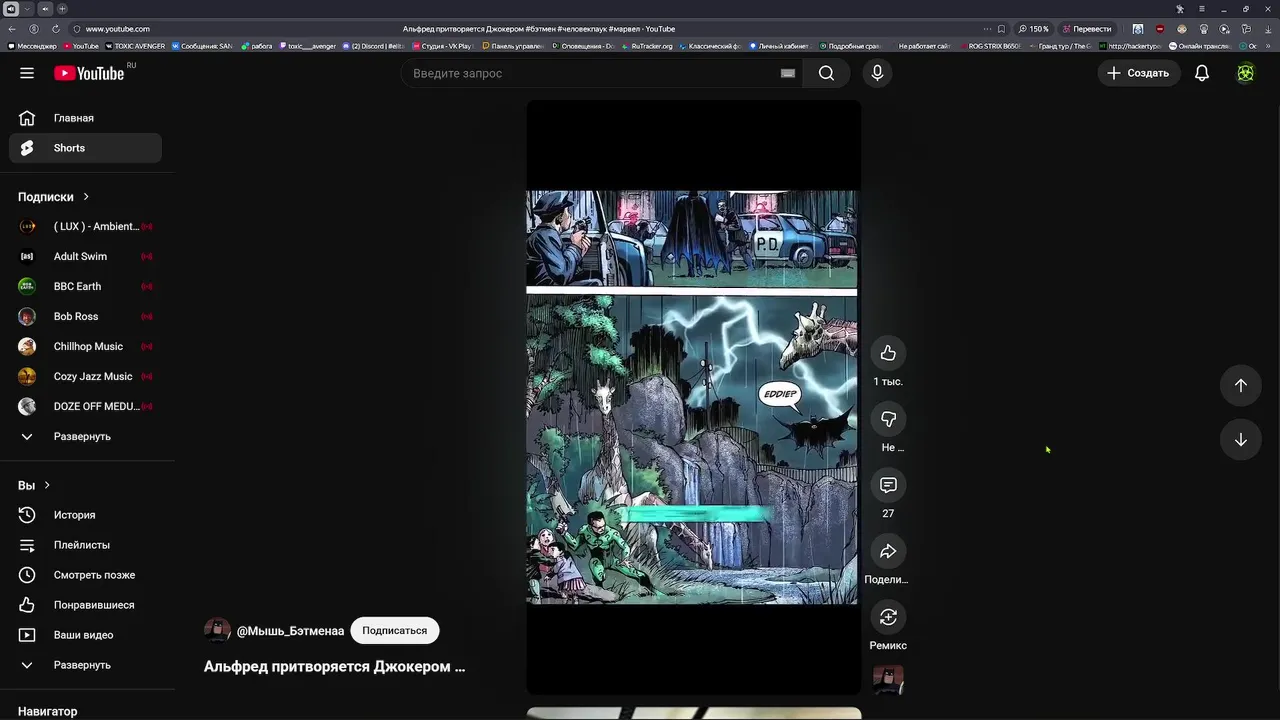Open the notifications bell
This screenshot has height=720, width=1280.
click(1202, 73)
